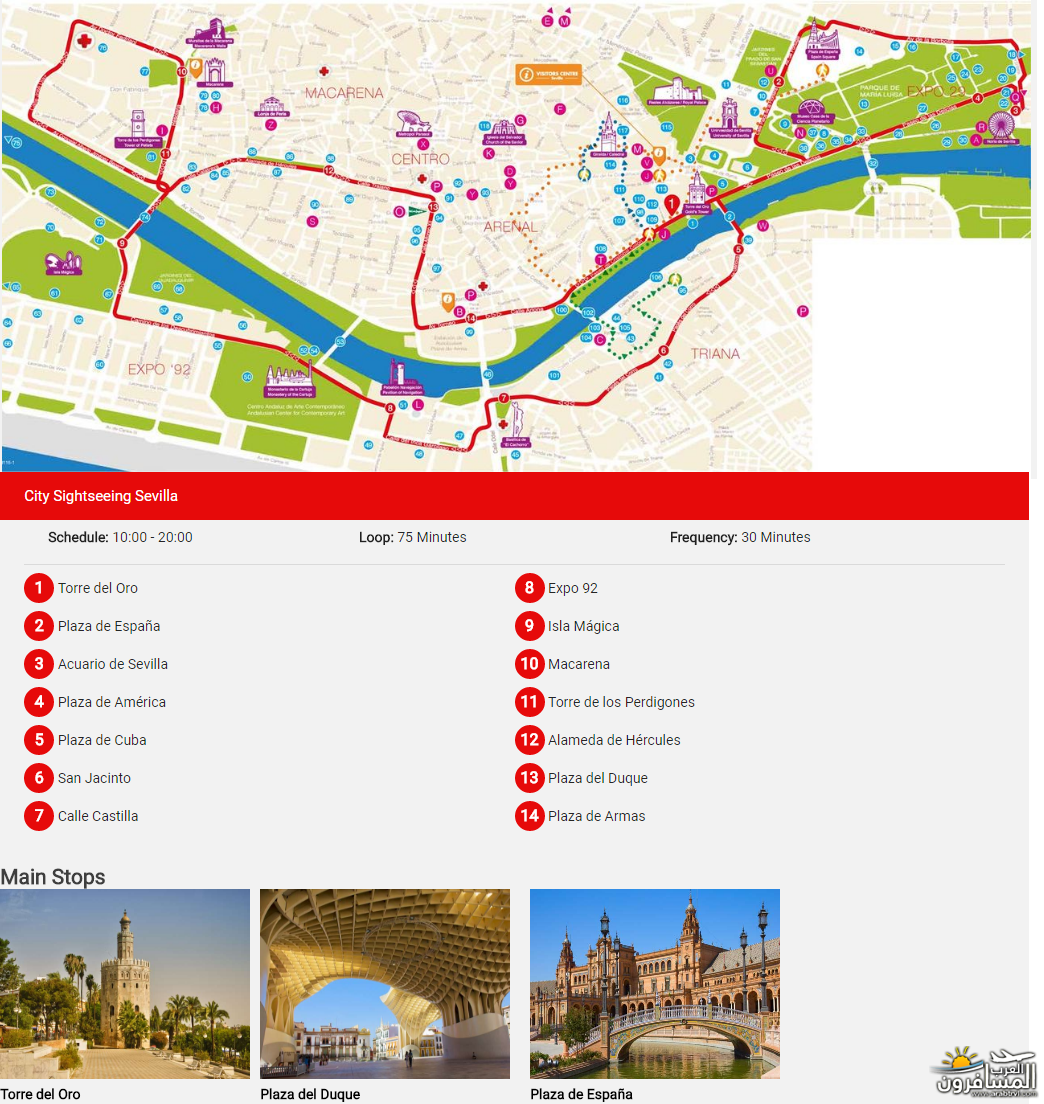Click the 'Plaza del Duque' caption under the photo
Image resolution: width=1044 pixels, height=1104 pixels.
point(310,1094)
